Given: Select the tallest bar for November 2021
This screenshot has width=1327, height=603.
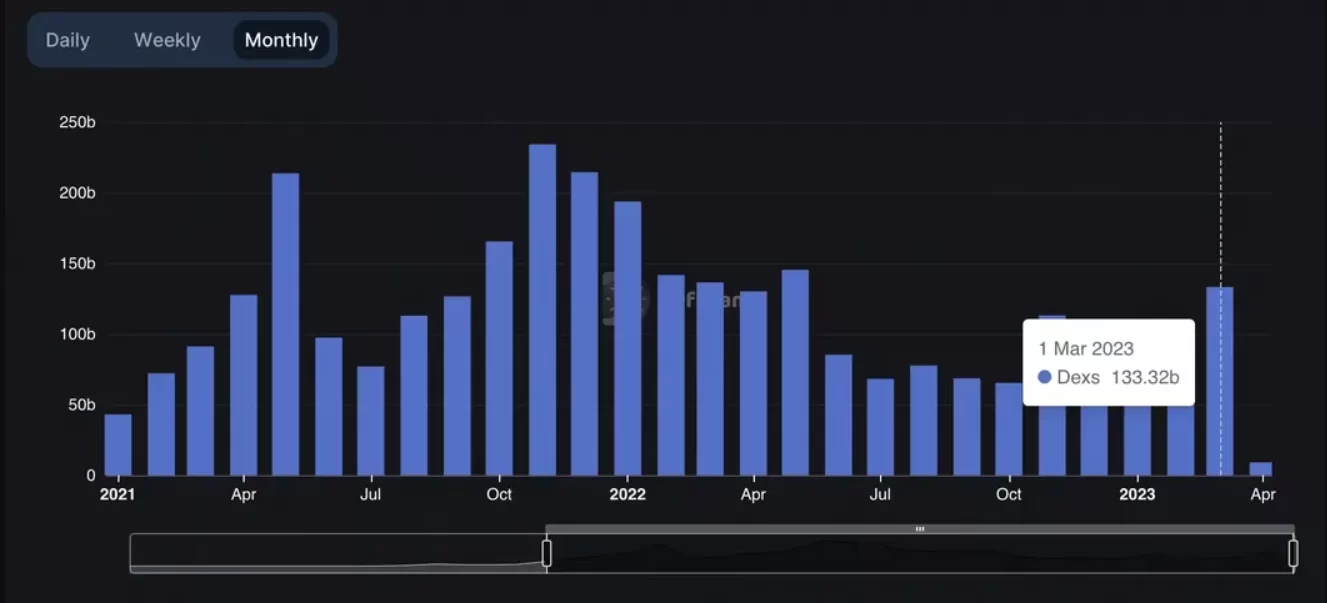Looking at the screenshot, I should point(542,310).
